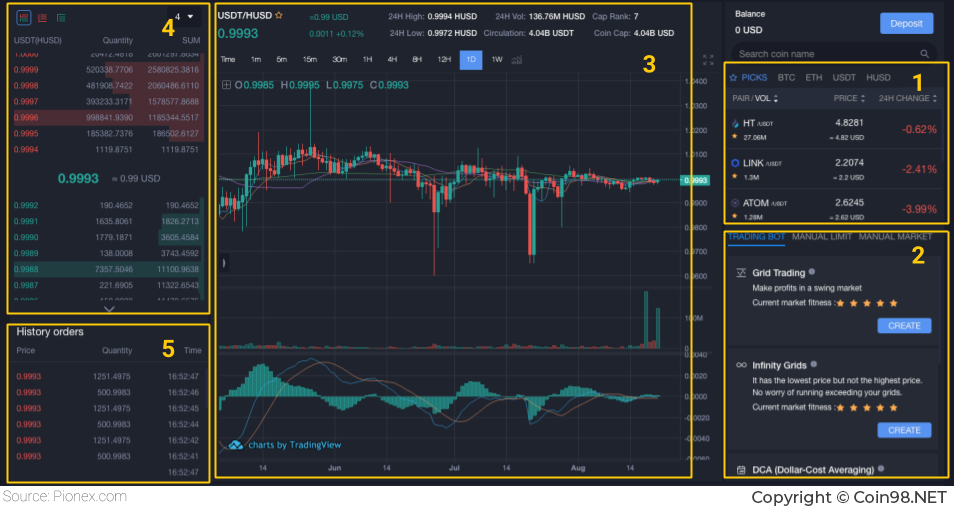The width and height of the screenshot is (960, 509).
Task: Click the Deposit button
Action: point(906,23)
